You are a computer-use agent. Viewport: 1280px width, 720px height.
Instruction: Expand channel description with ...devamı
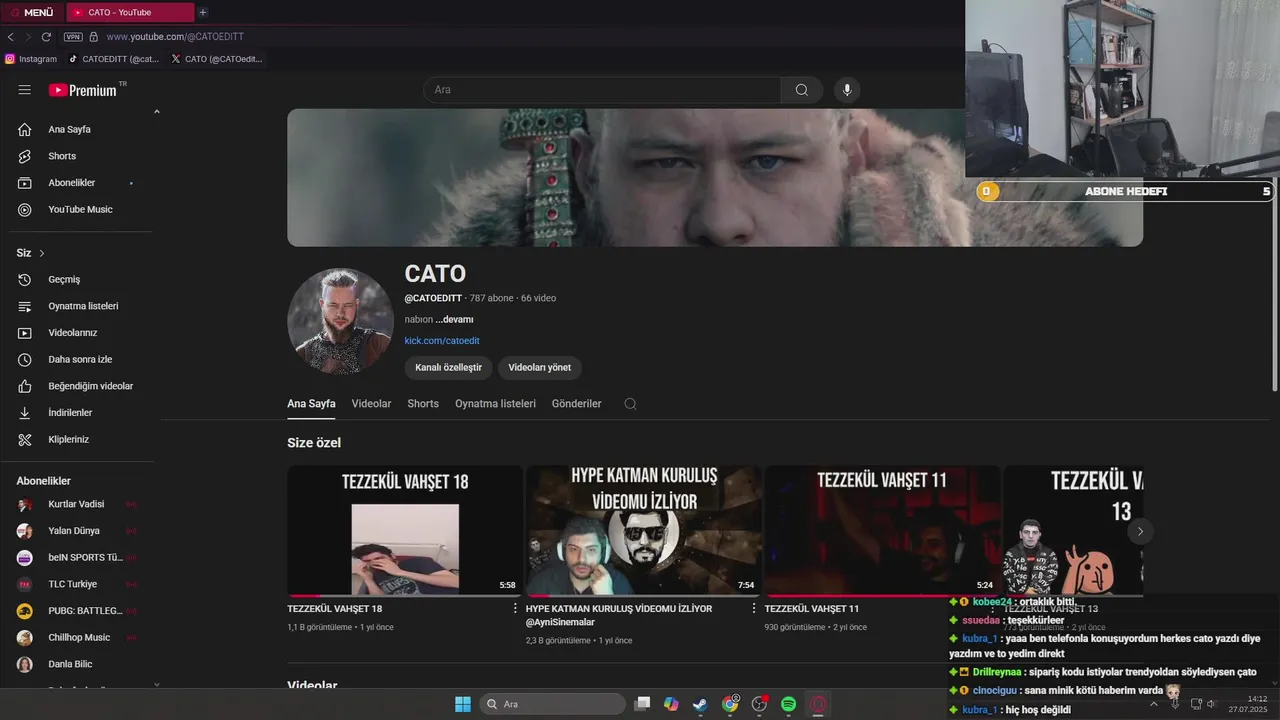[454, 319]
